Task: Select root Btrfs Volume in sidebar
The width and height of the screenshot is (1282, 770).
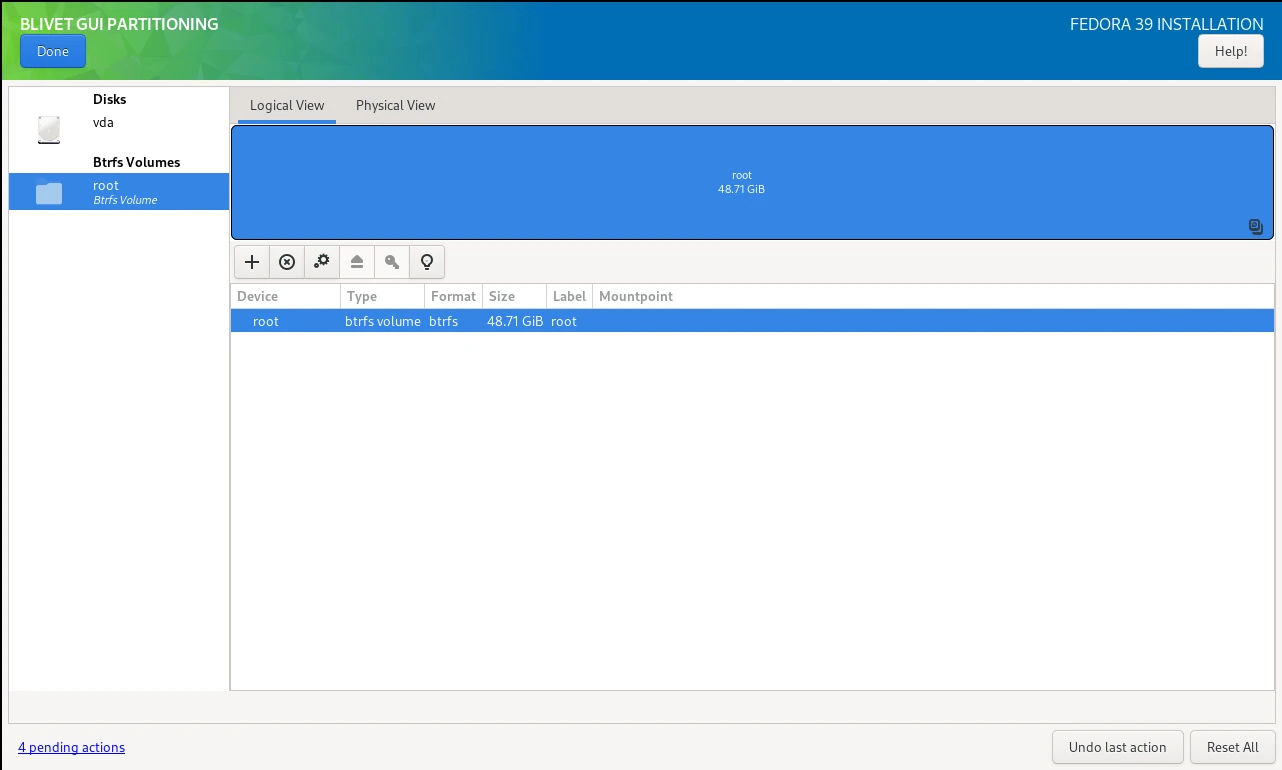Action: 119,192
